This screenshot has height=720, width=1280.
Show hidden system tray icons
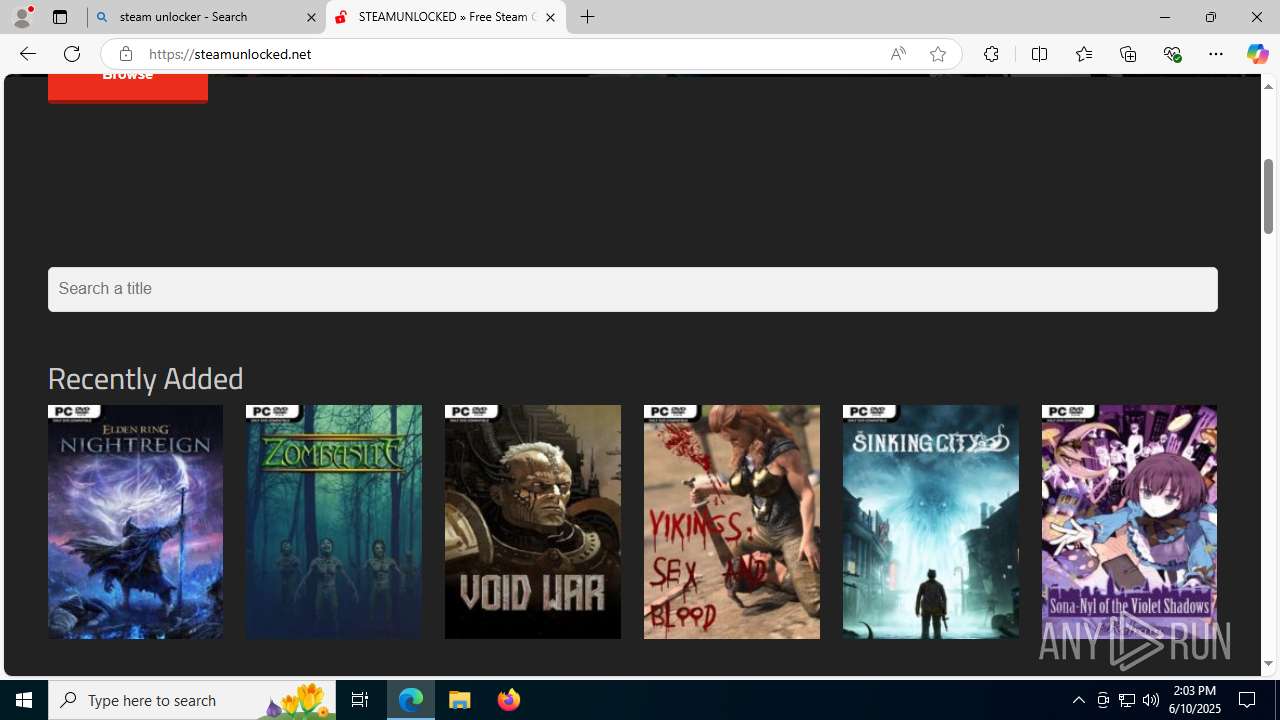pos(1078,700)
